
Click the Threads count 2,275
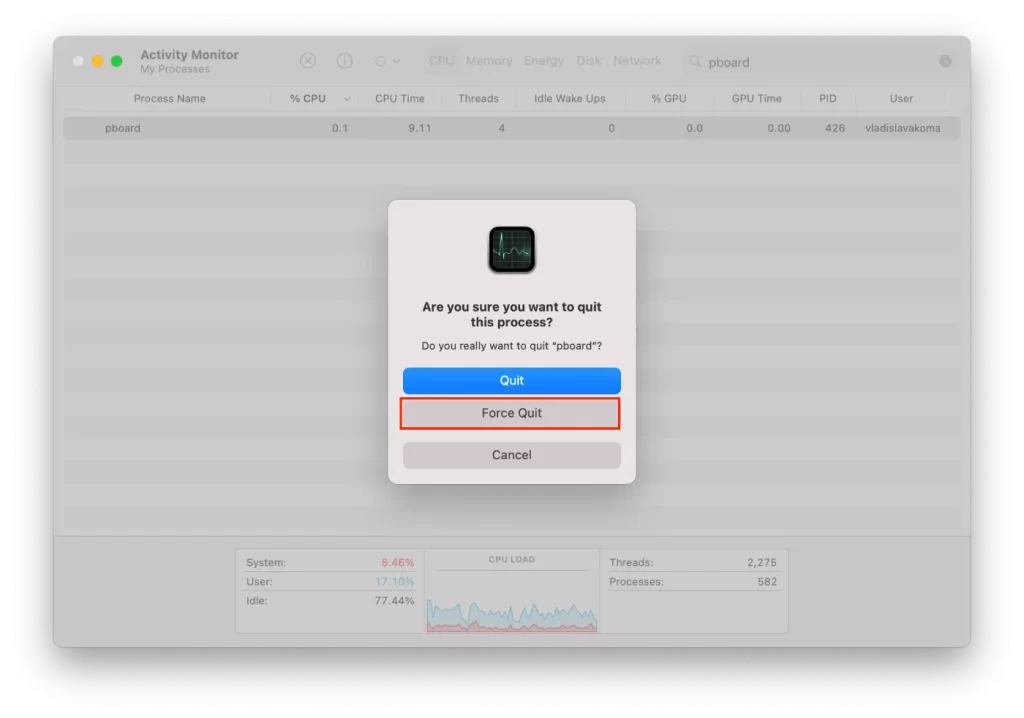pyautogui.click(x=761, y=563)
